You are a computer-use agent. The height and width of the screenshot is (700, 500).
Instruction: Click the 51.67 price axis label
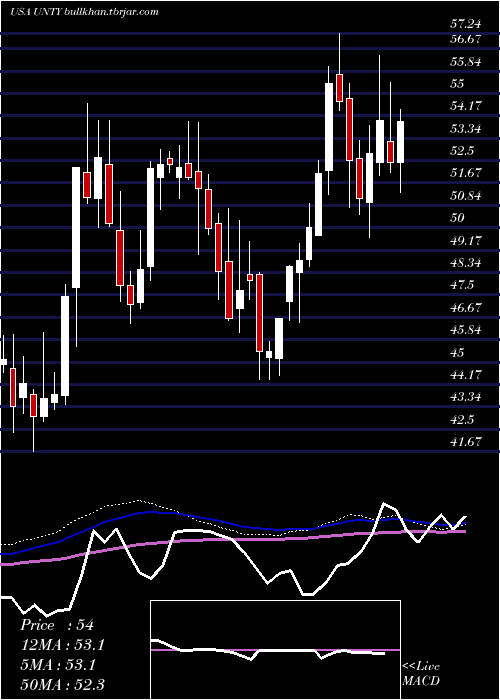(x=466, y=173)
